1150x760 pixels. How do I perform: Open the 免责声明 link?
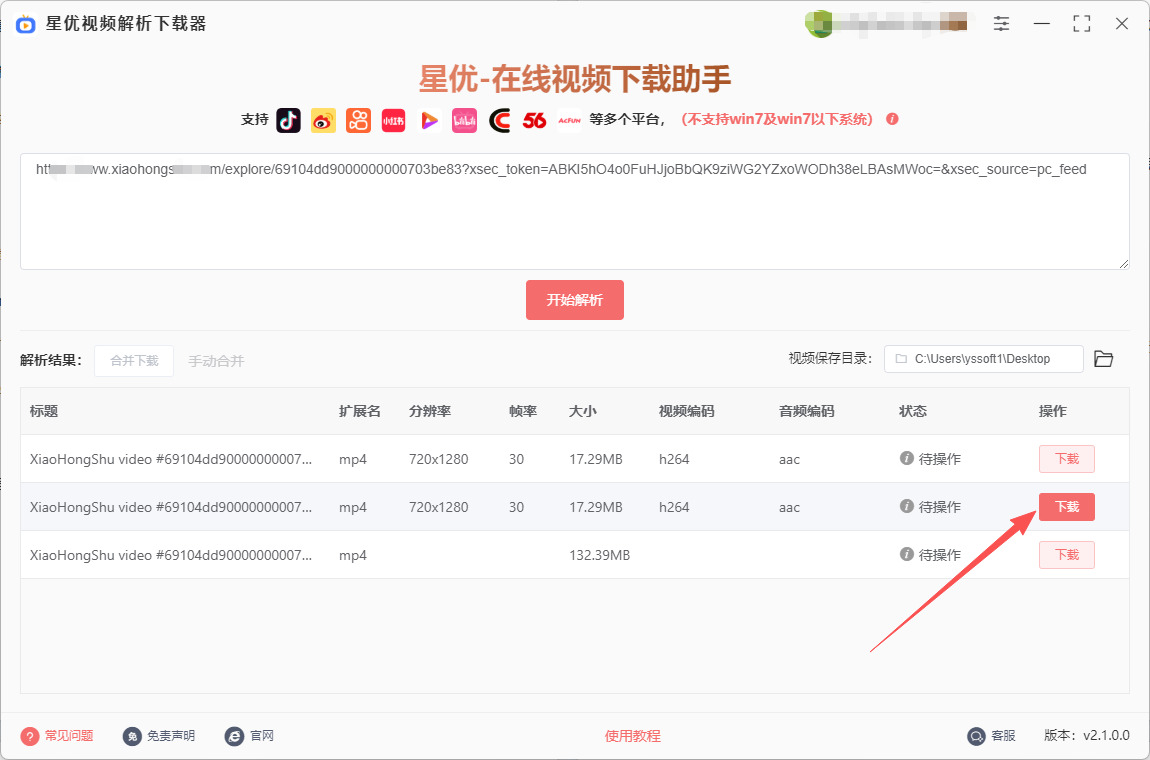pyautogui.click(x=171, y=736)
